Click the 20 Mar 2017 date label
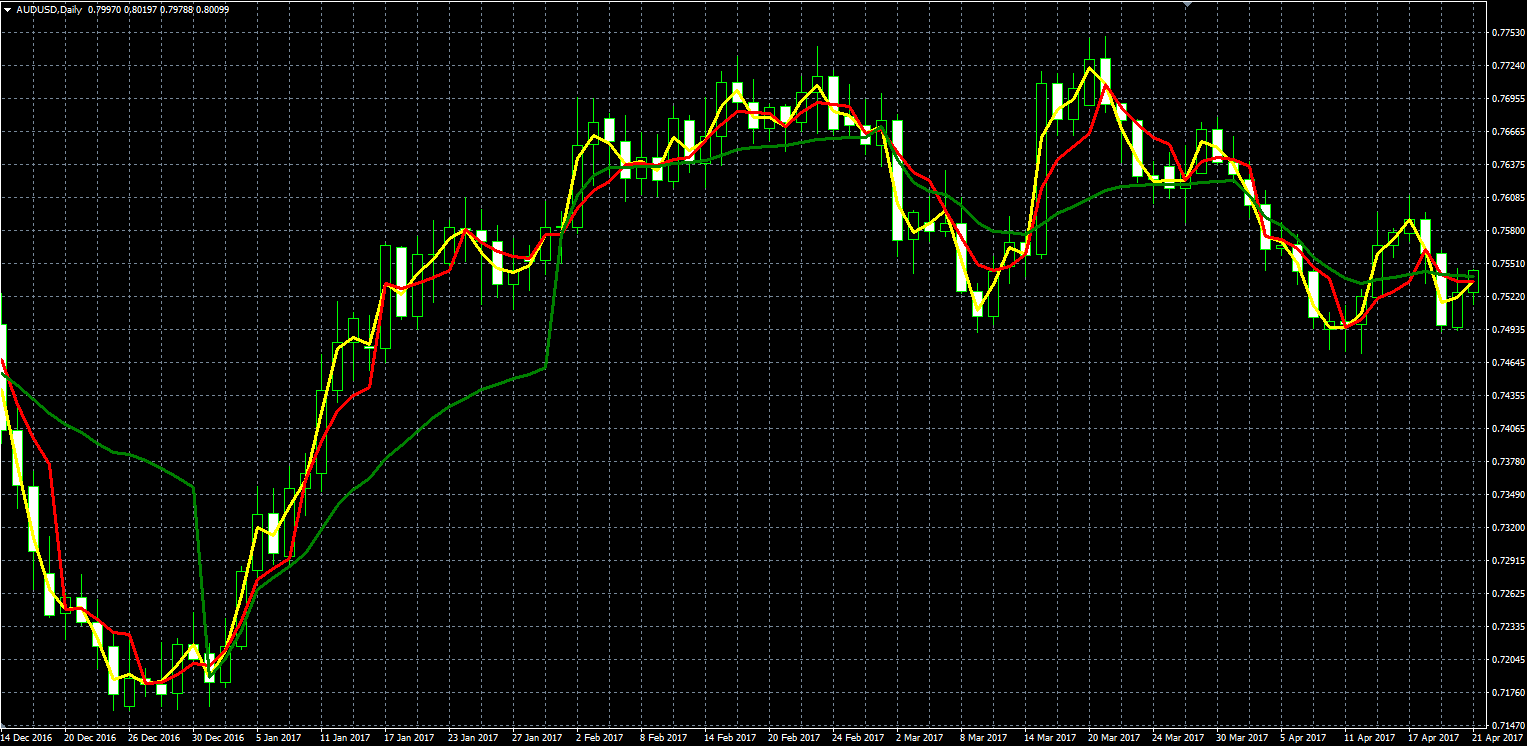This screenshot has width=1527, height=746. [1114, 738]
